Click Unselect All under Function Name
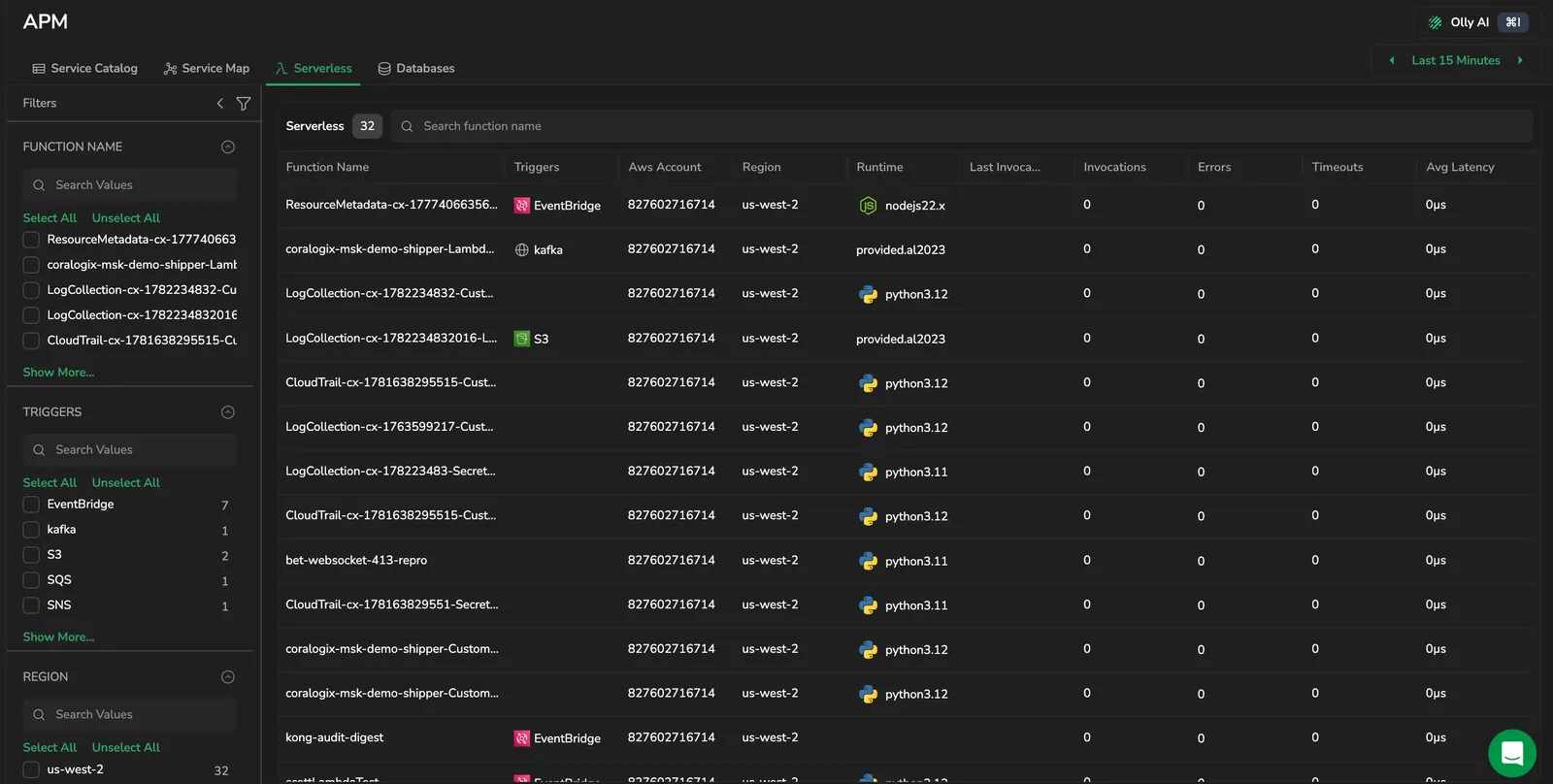 pos(126,218)
